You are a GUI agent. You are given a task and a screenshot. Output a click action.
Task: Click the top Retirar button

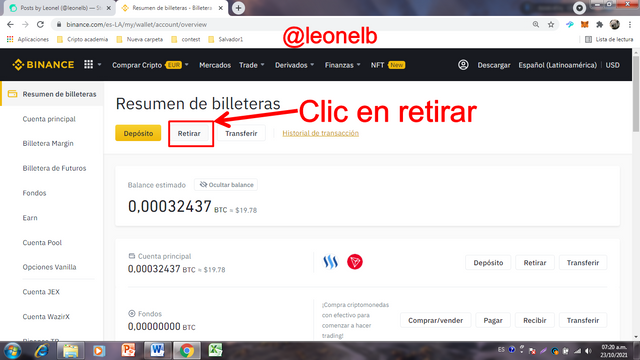point(189,133)
